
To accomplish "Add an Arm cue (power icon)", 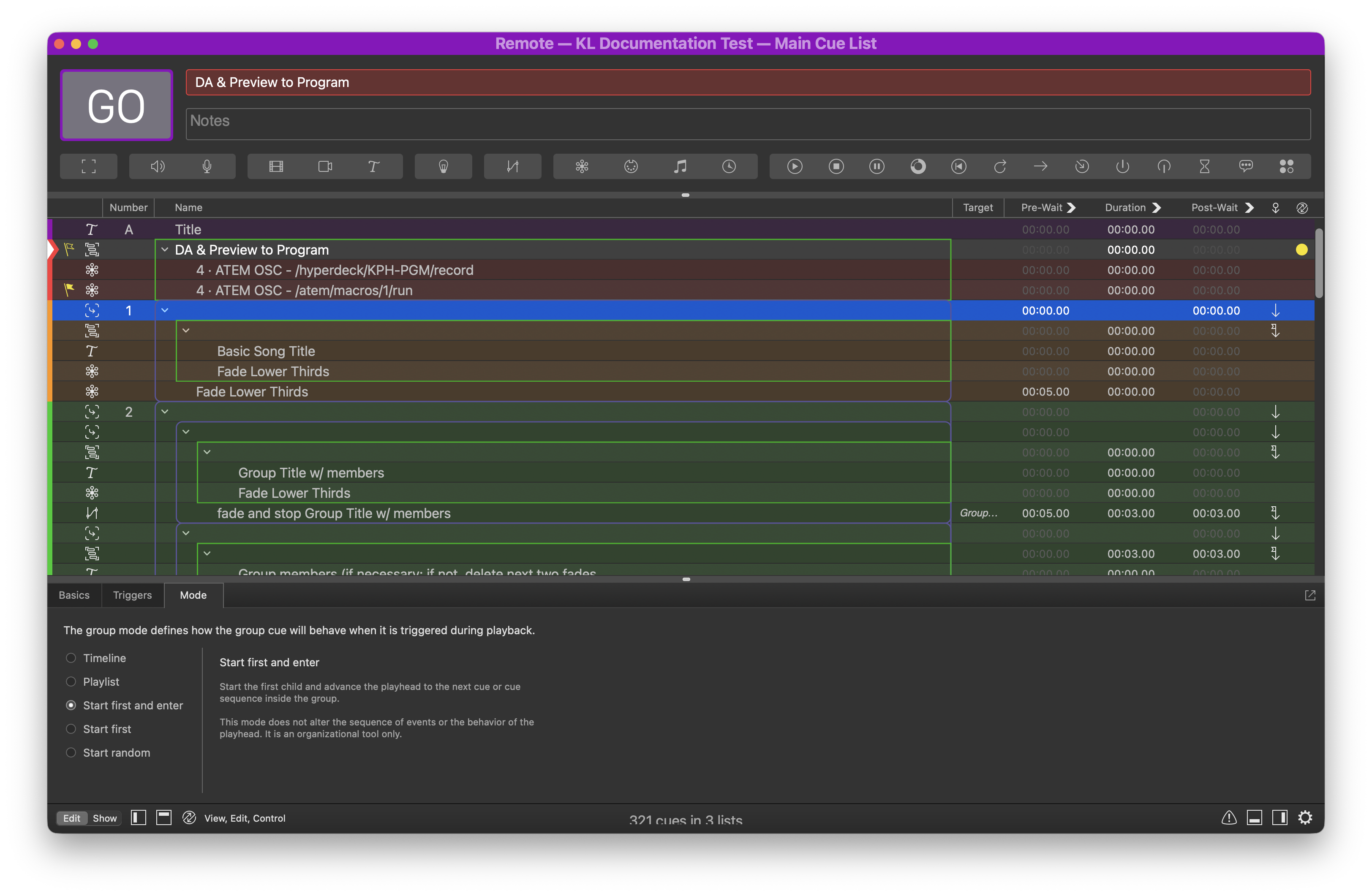I will (x=1122, y=166).
